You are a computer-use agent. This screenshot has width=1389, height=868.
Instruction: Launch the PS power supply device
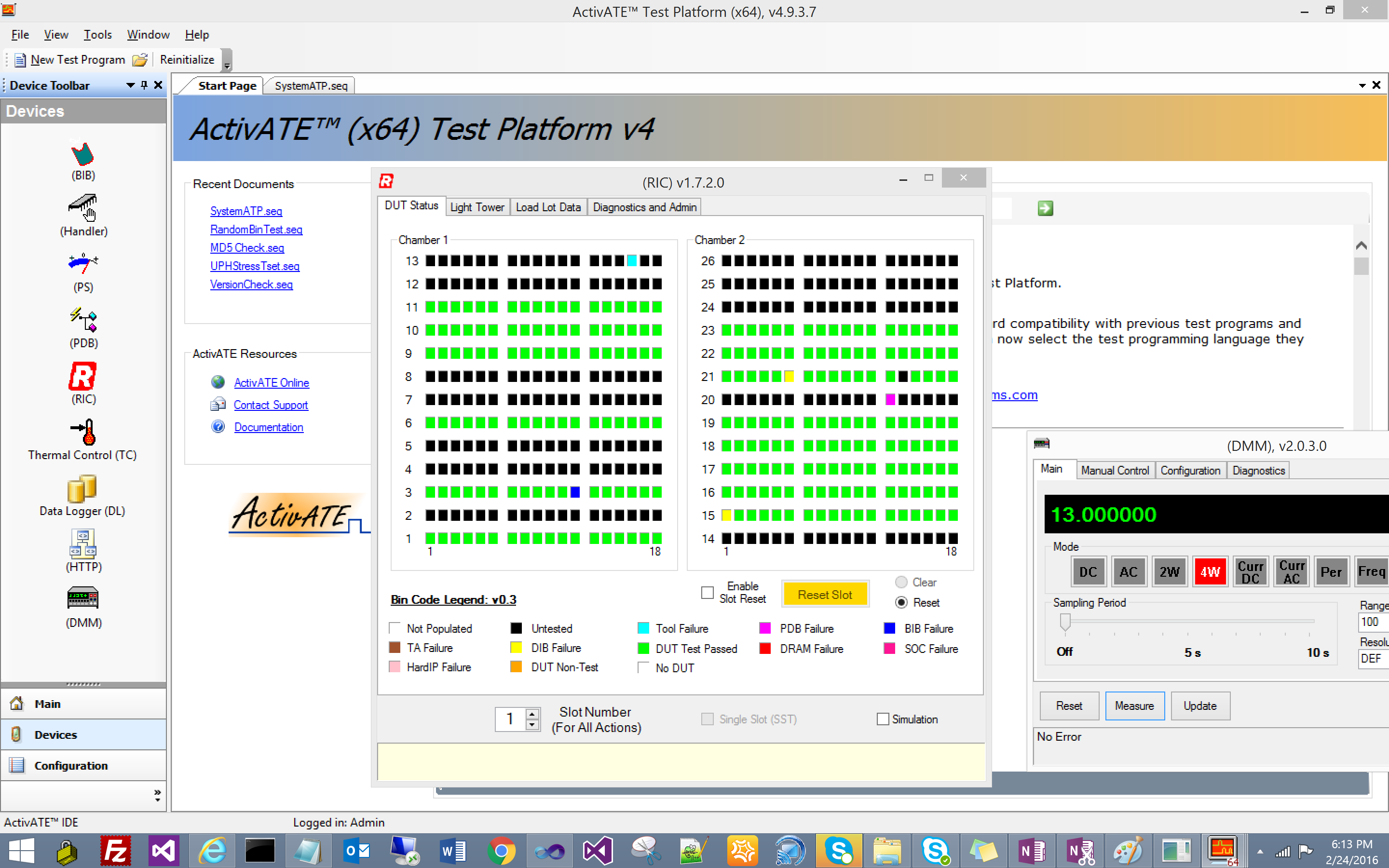click(82, 263)
